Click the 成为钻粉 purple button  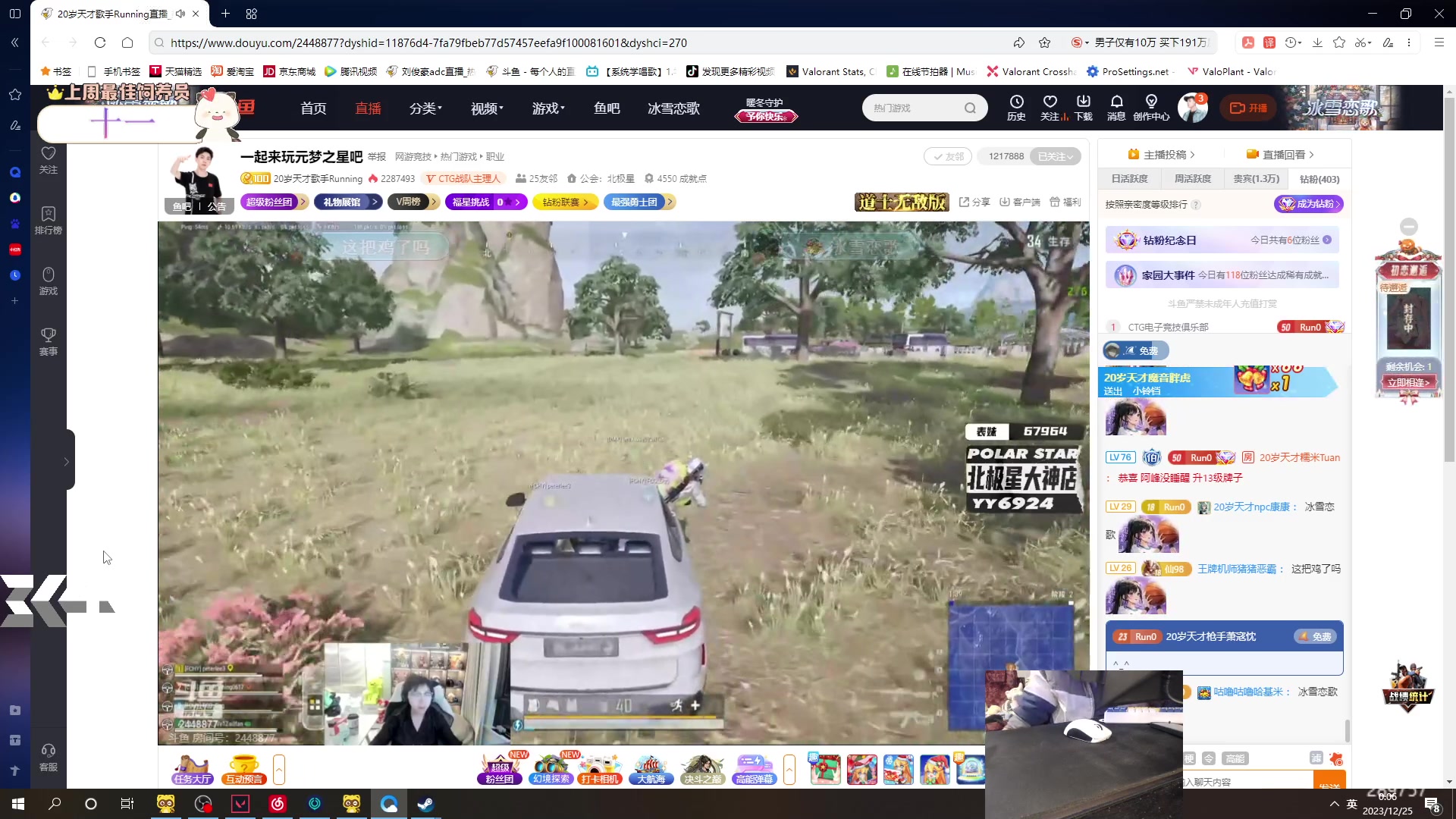pyautogui.click(x=1308, y=203)
